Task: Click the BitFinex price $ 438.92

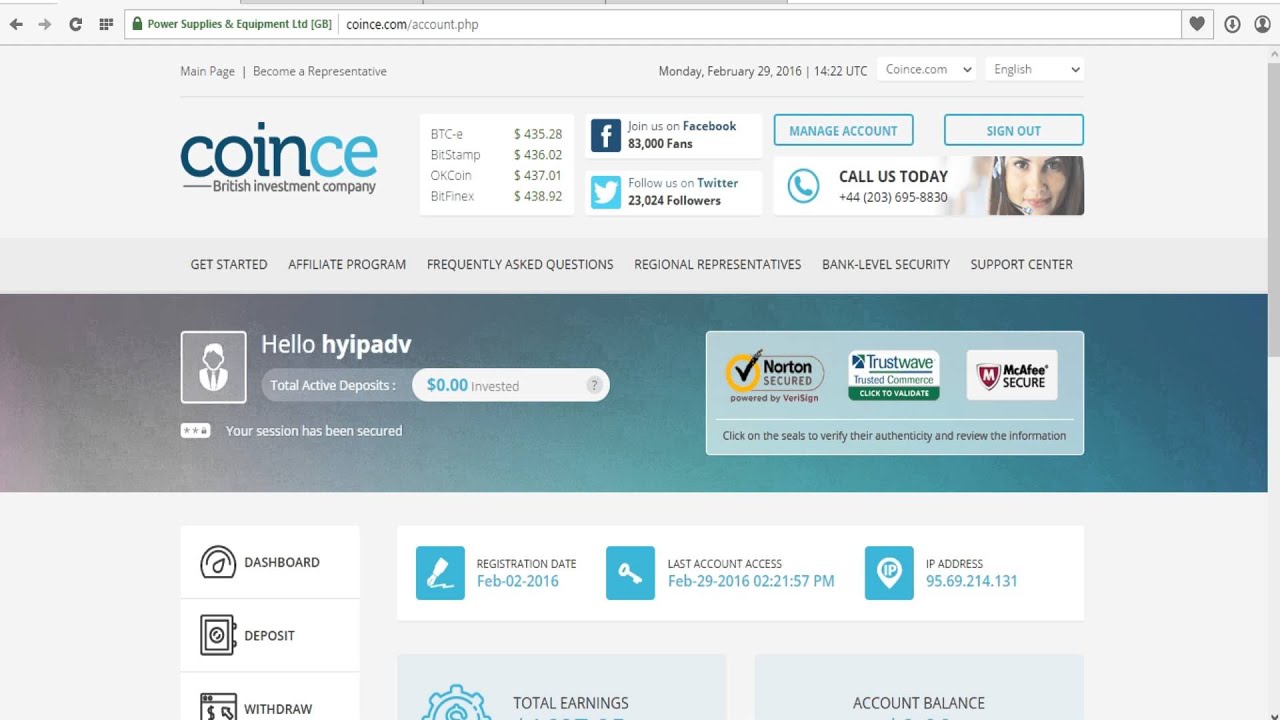Action: 538,197
